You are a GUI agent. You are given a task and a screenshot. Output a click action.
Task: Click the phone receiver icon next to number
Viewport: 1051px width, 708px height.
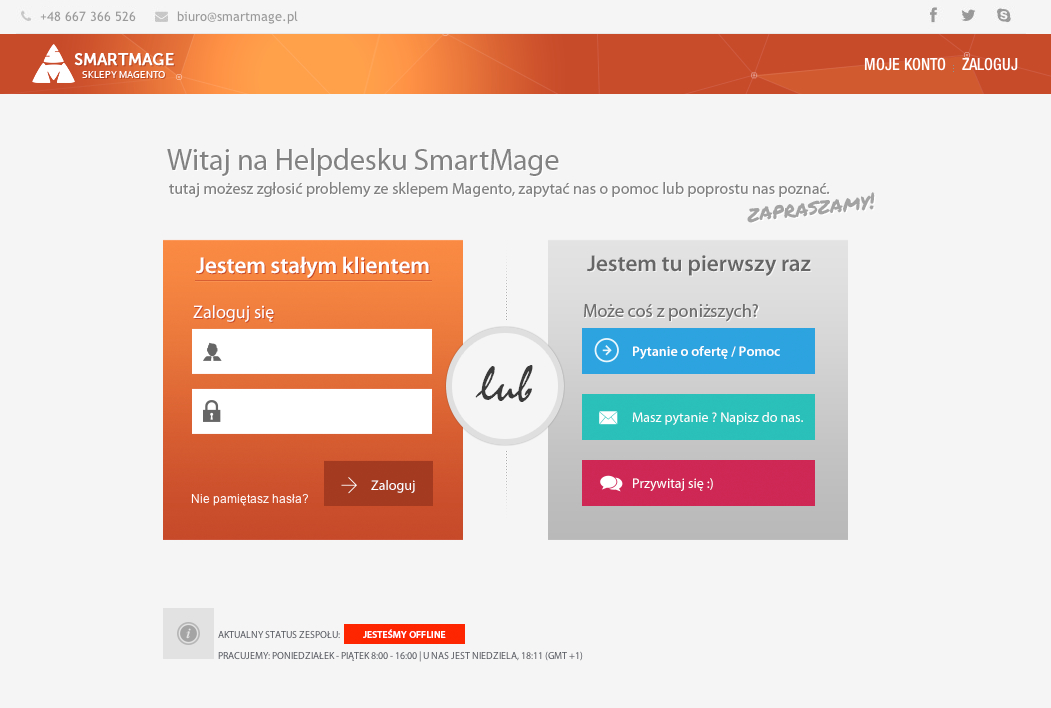[x=28, y=15]
